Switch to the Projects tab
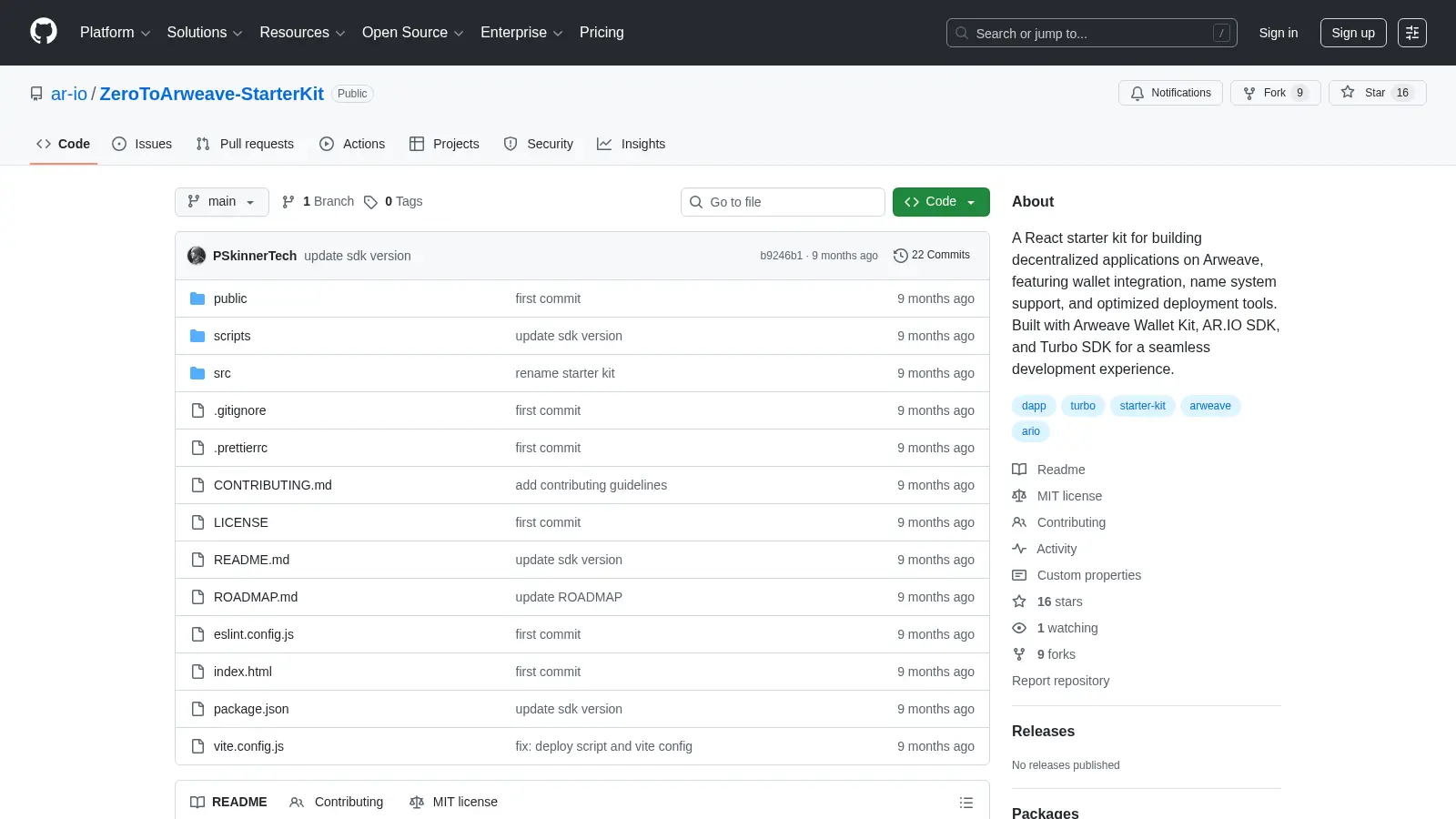The image size is (1456, 819). coord(444,144)
